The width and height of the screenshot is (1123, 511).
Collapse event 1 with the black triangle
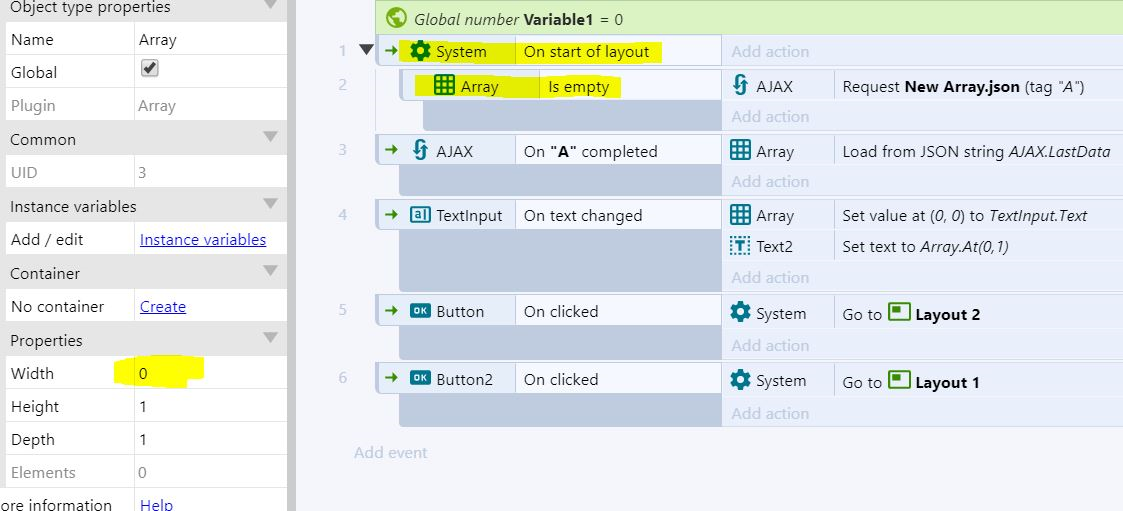click(x=366, y=51)
